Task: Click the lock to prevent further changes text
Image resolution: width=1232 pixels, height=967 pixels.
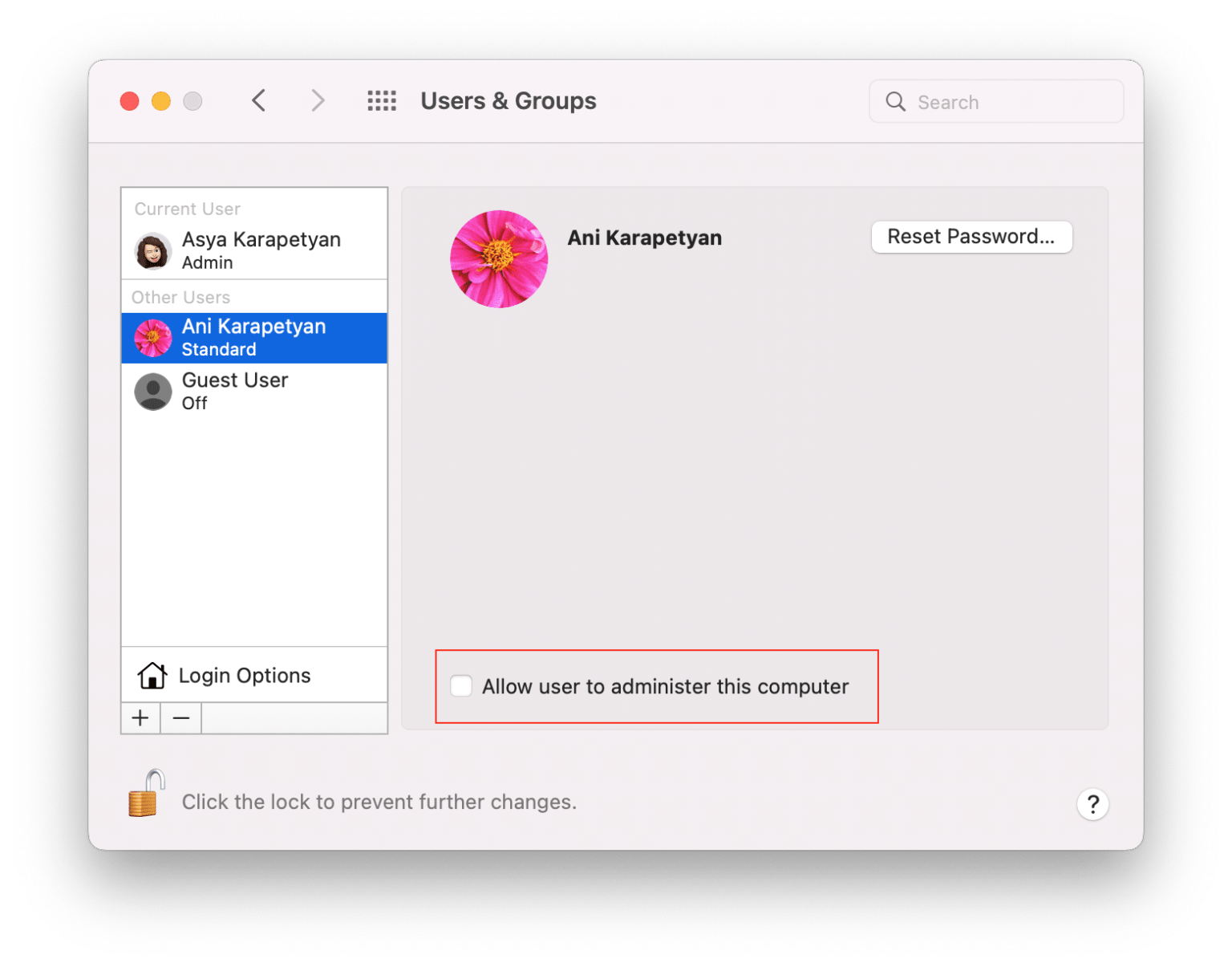Action: point(379,802)
